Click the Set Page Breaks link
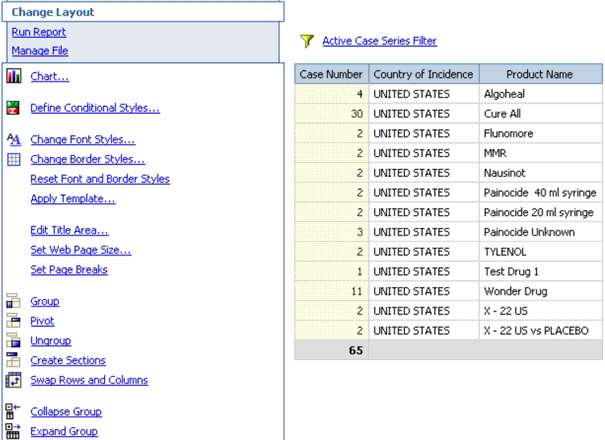 tap(69, 270)
